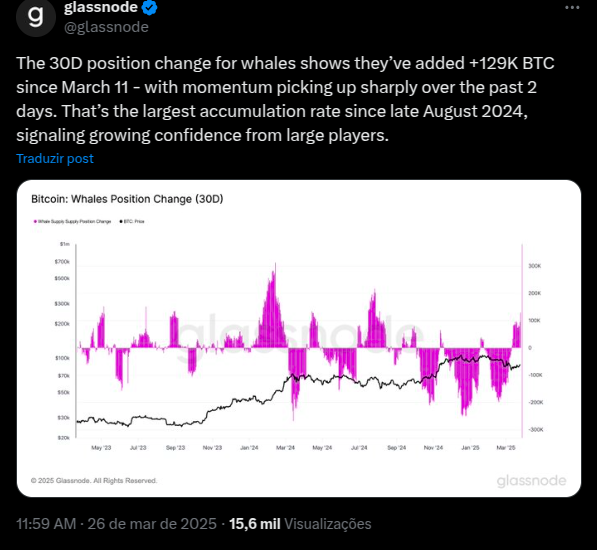Image resolution: width=597 pixels, height=550 pixels.
Task: Click the black BTC Price legend dot
Action: 121,222
